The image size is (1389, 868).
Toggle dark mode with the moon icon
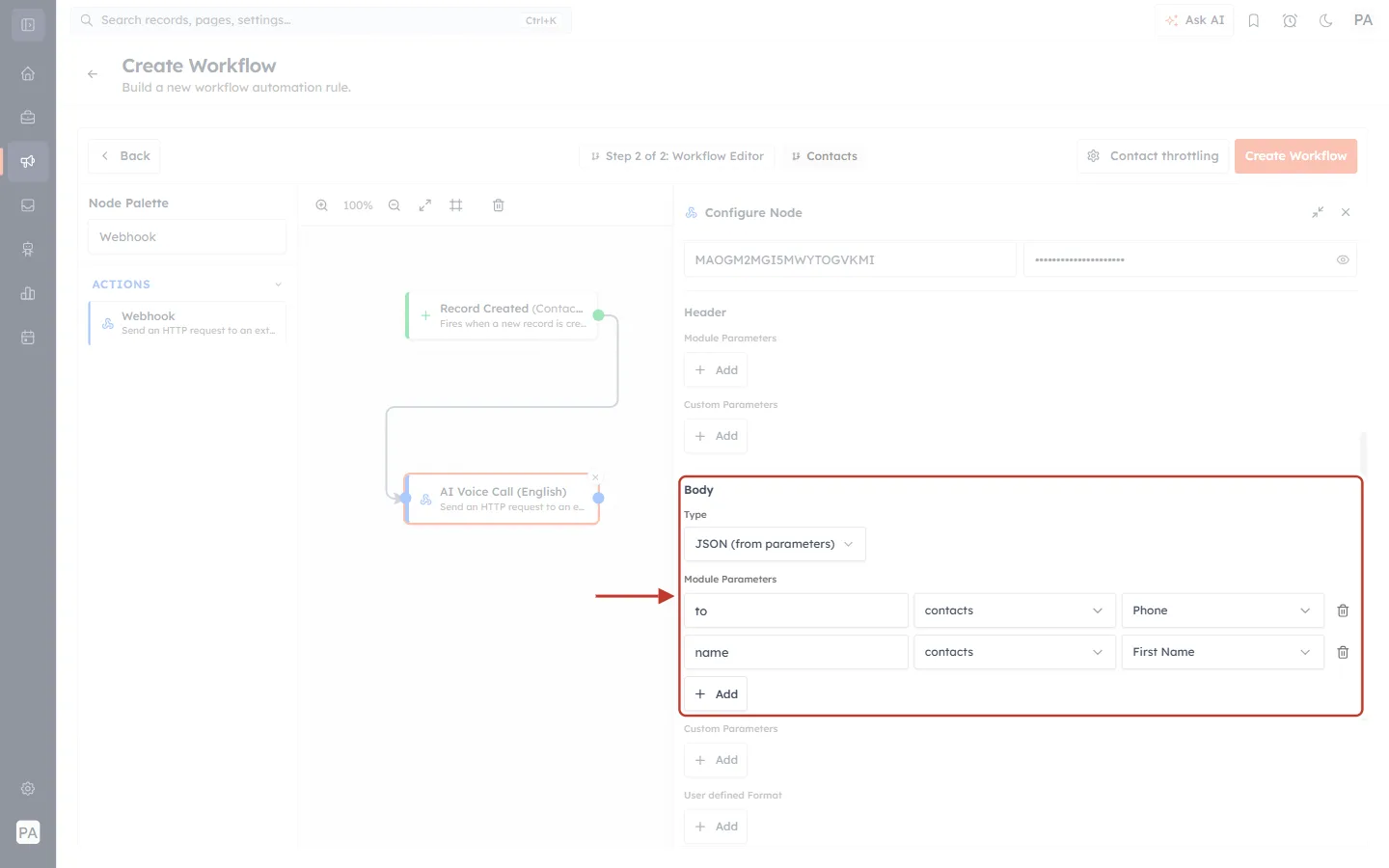[x=1326, y=20]
